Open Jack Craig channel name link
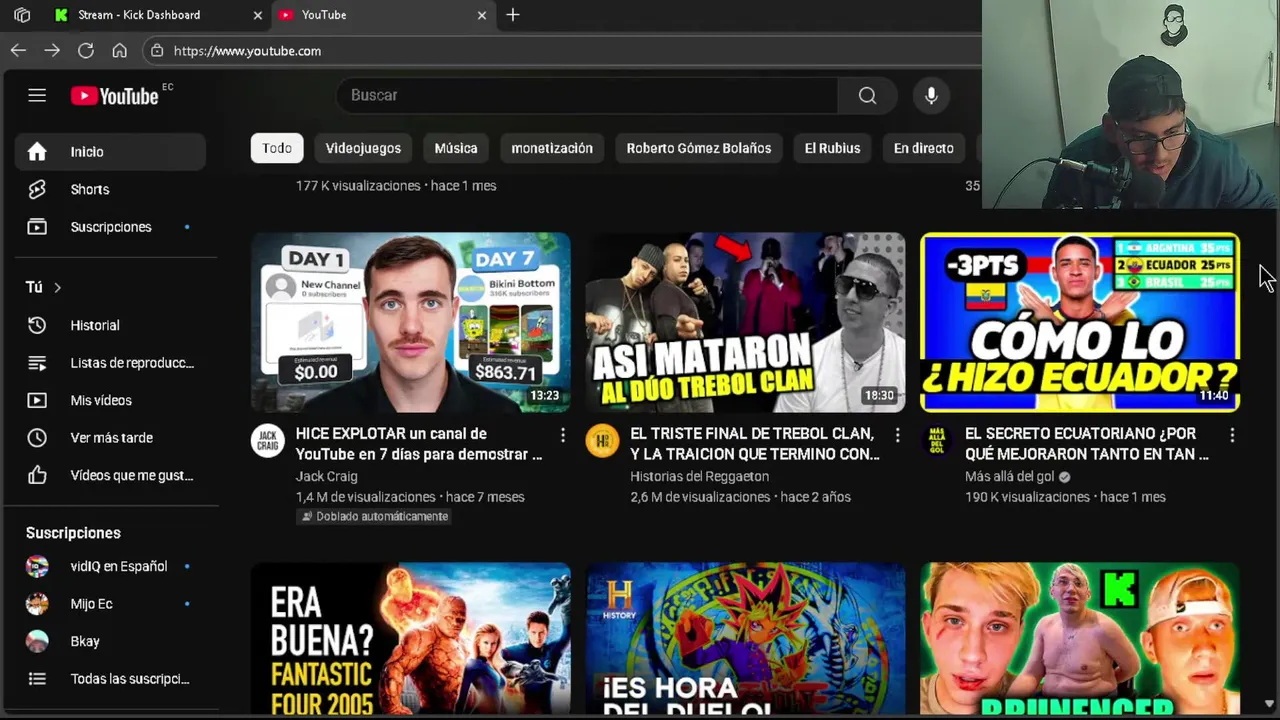Screen dimensions: 1280x720 coord(326,477)
